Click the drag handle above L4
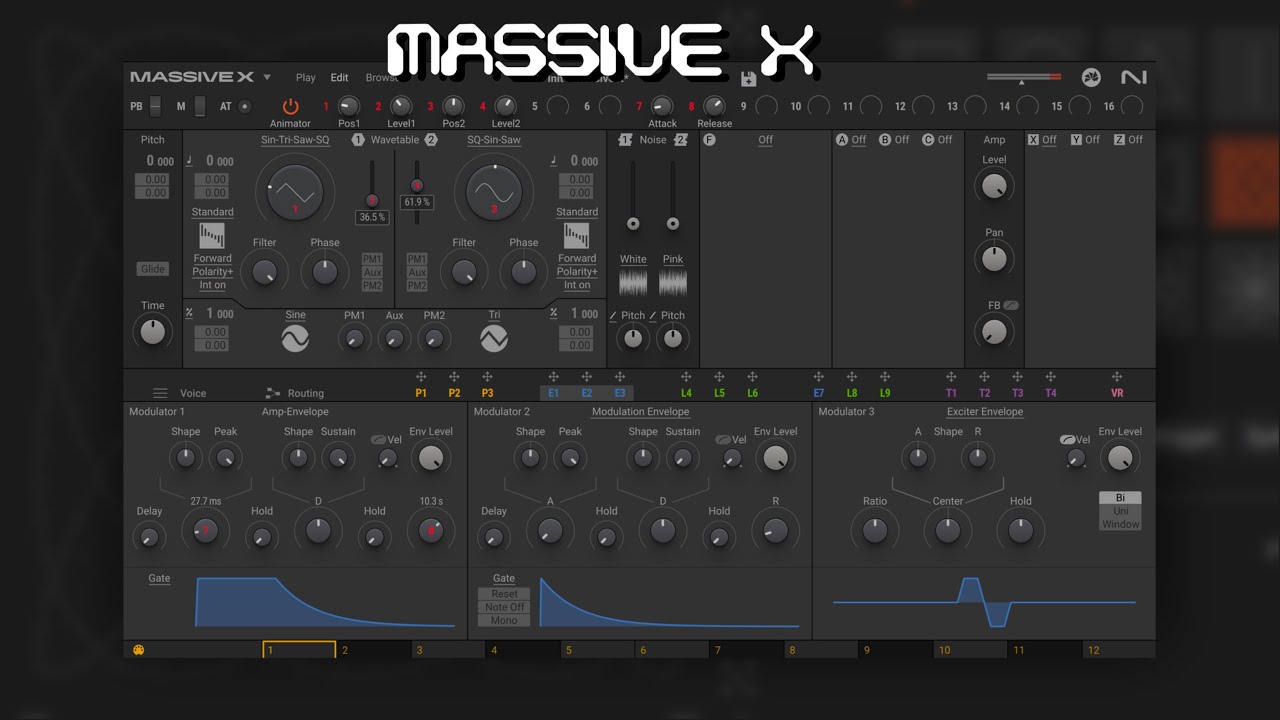 686,377
